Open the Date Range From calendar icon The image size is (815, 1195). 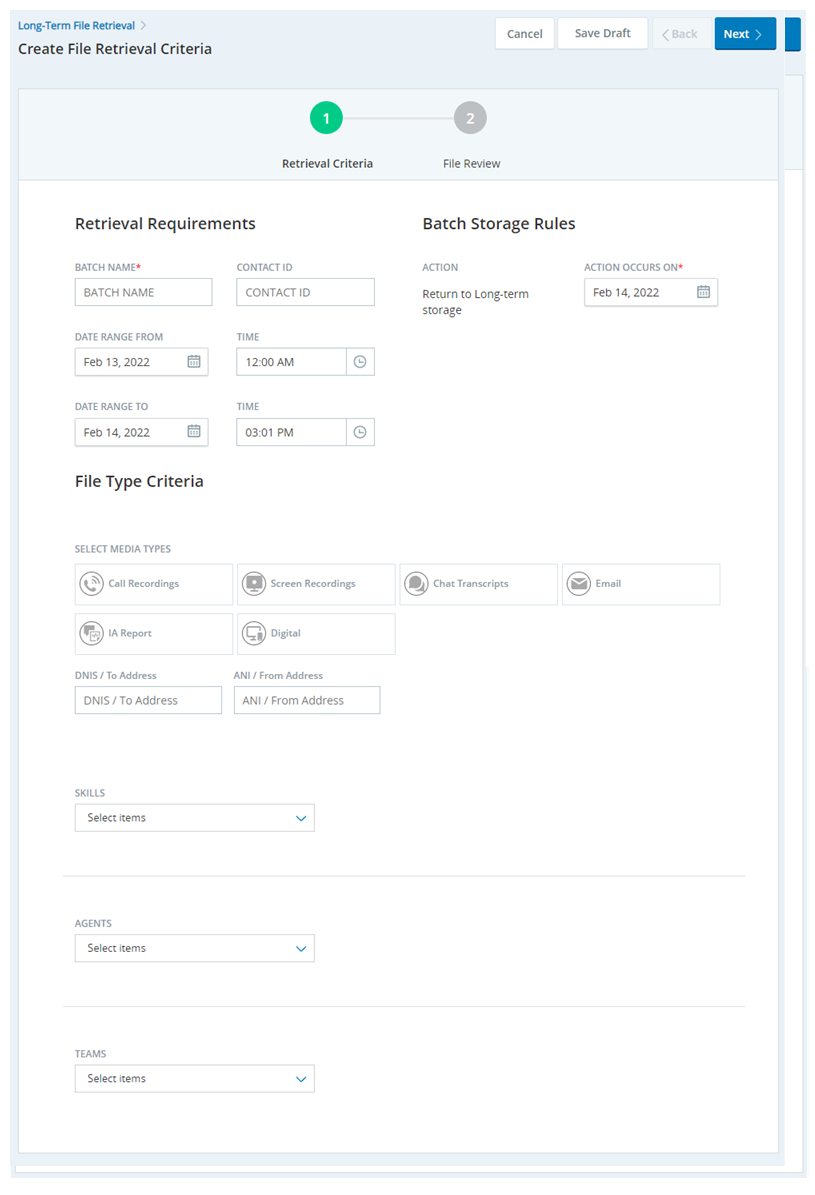194,361
